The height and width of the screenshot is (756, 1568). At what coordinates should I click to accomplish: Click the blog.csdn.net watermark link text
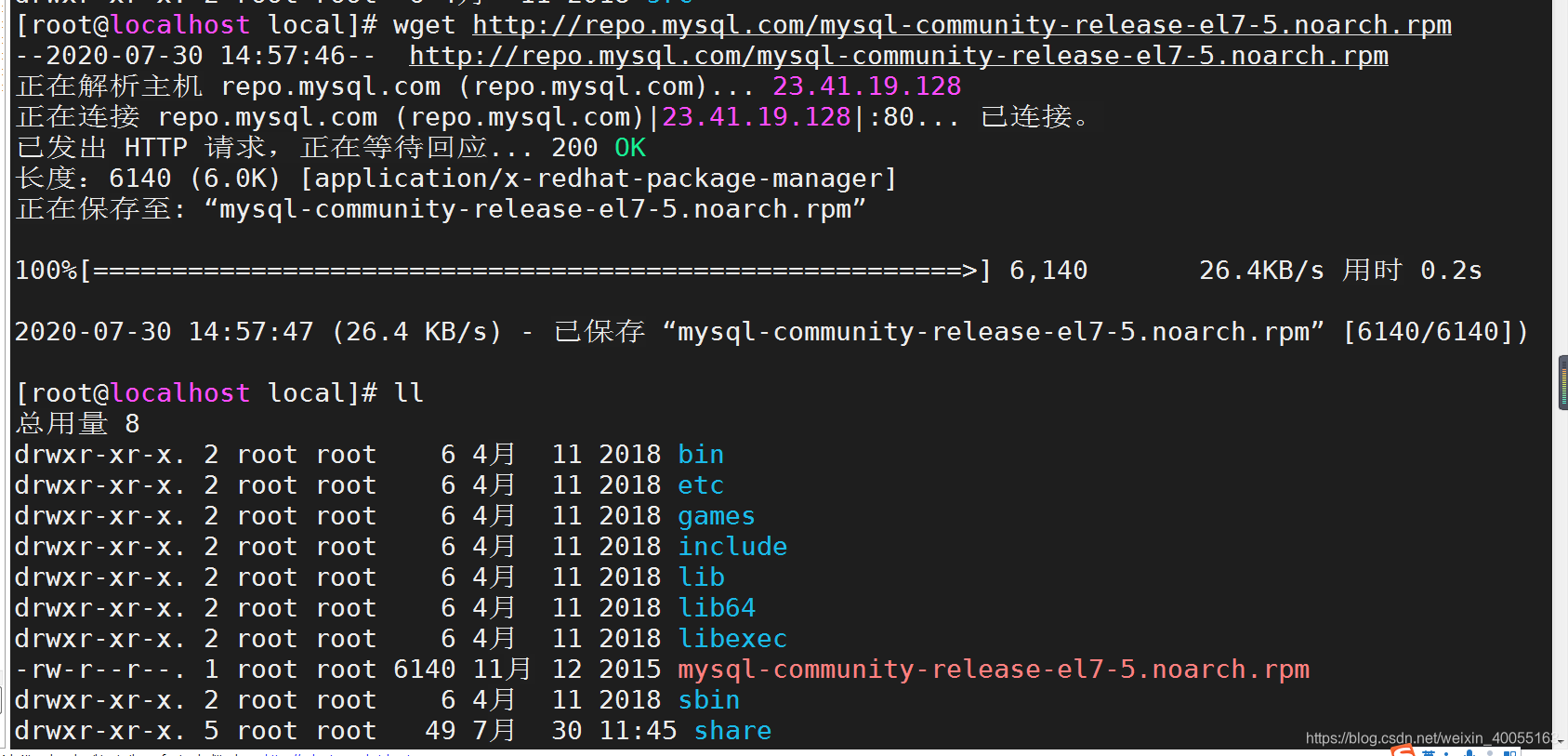(x=1430, y=738)
